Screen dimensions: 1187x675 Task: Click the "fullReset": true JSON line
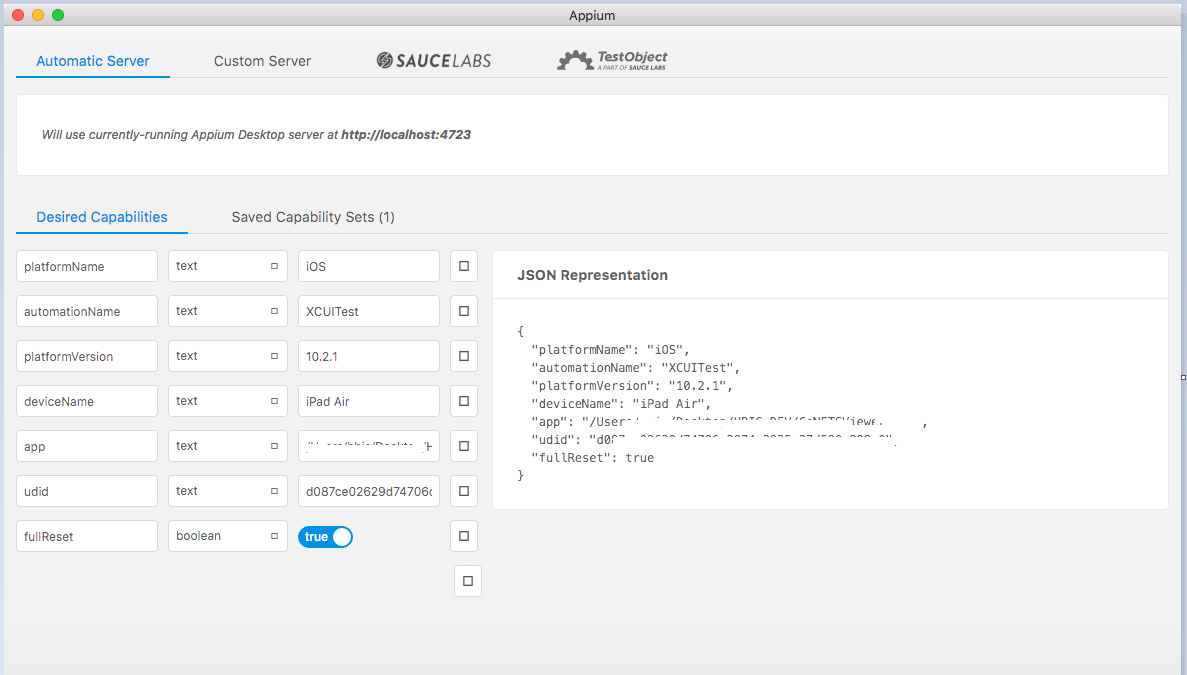point(592,458)
